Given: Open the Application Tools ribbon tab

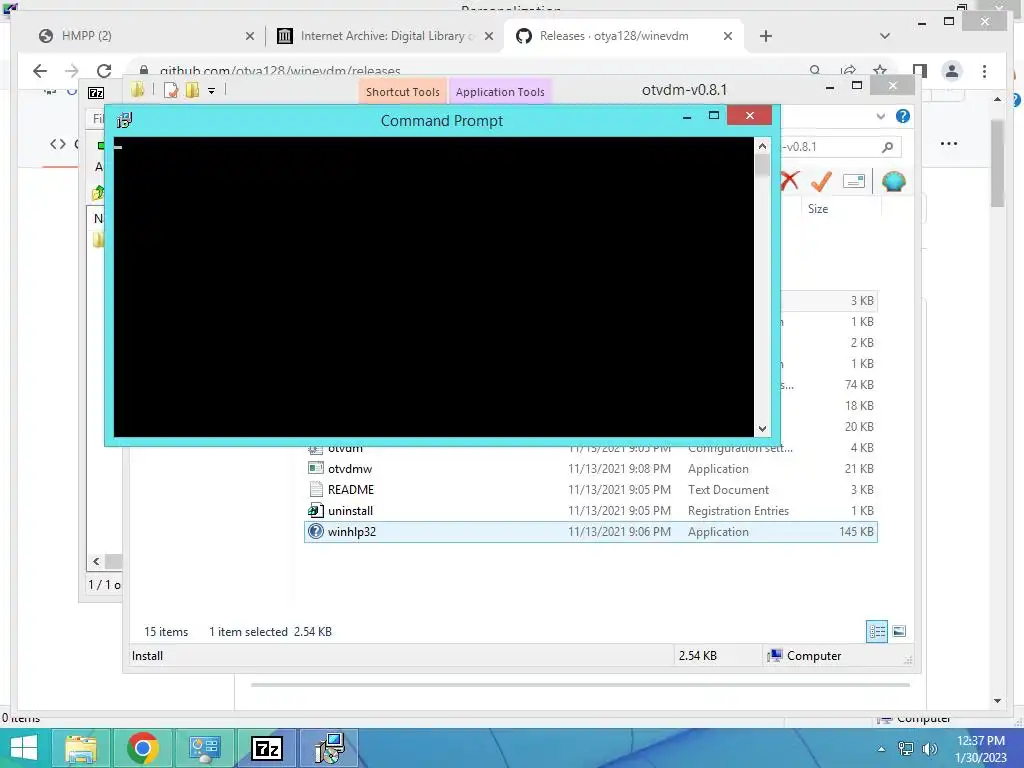Looking at the screenshot, I should point(500,92).
